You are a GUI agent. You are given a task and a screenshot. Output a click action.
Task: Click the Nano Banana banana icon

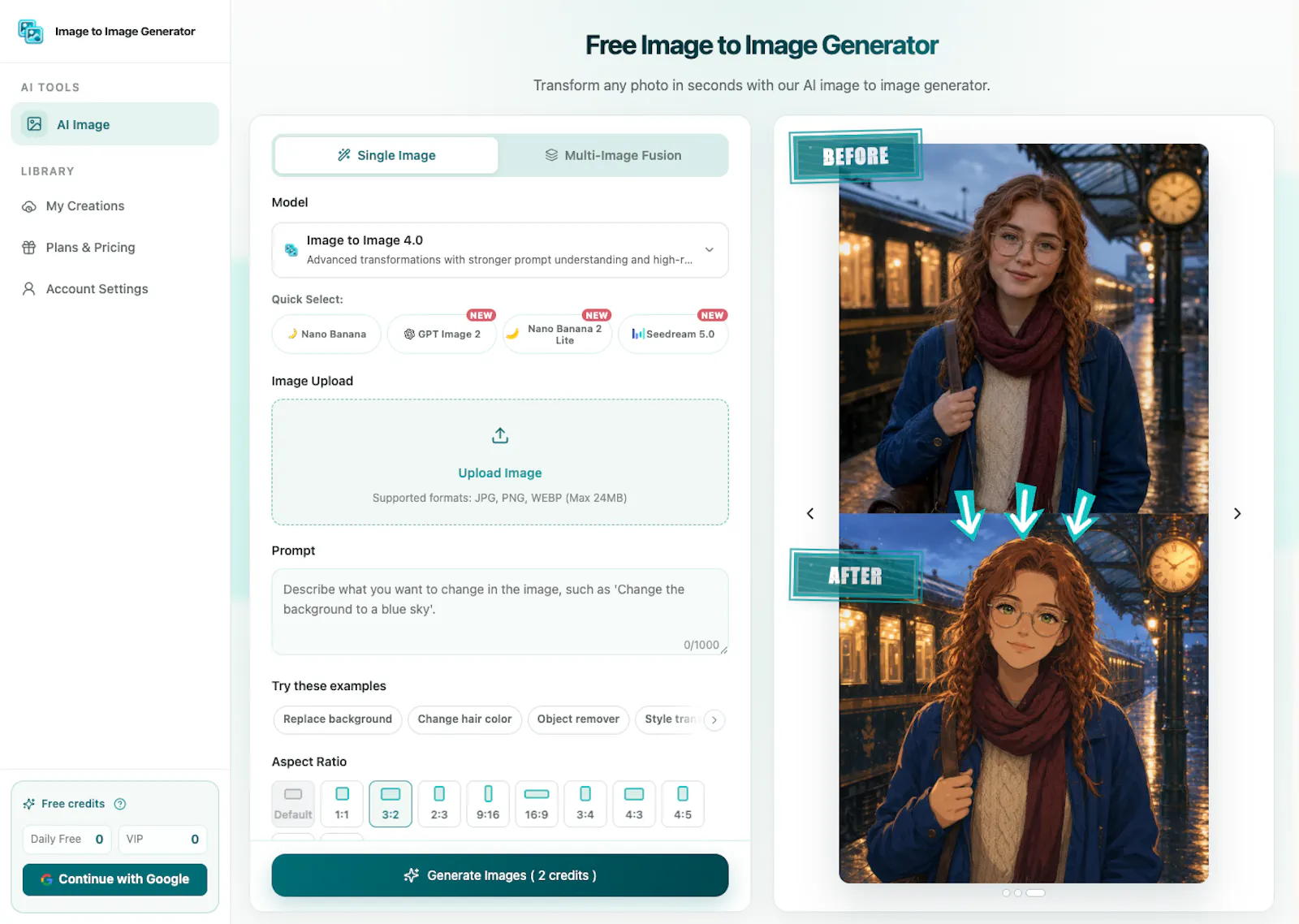click(x=292, y=334)
